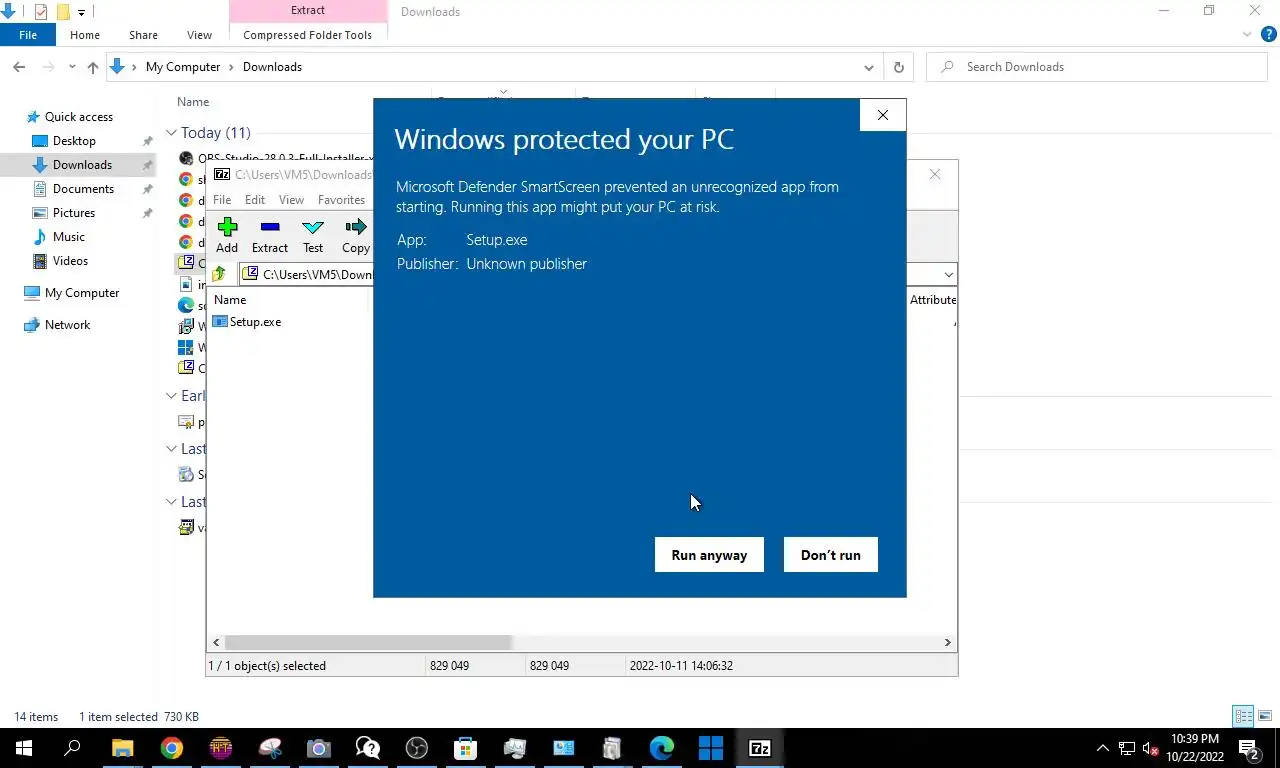Click the 7-Zip scrollbar right arrow
The width and height of the screenshot is (1280, 768).
coord(948,642)
